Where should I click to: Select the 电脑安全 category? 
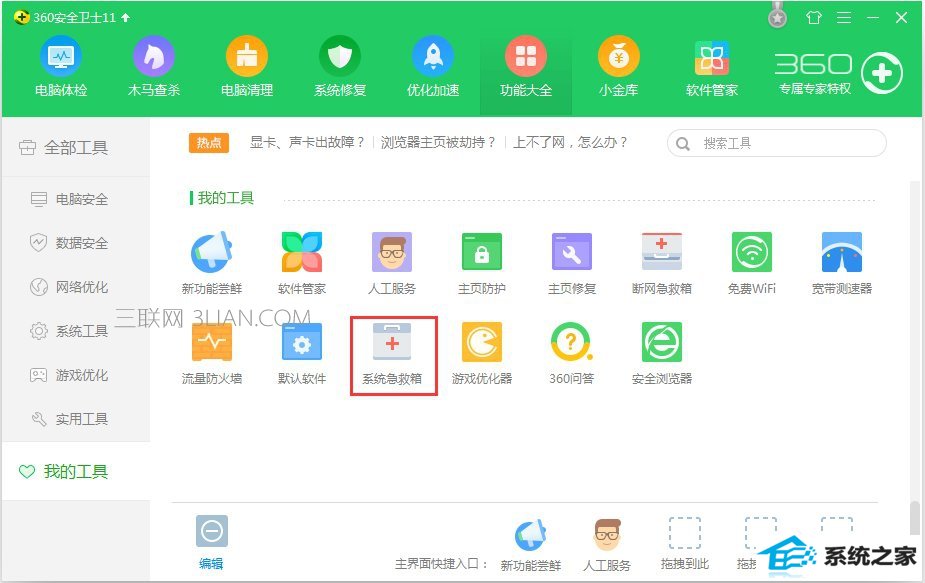pos(69,199)
